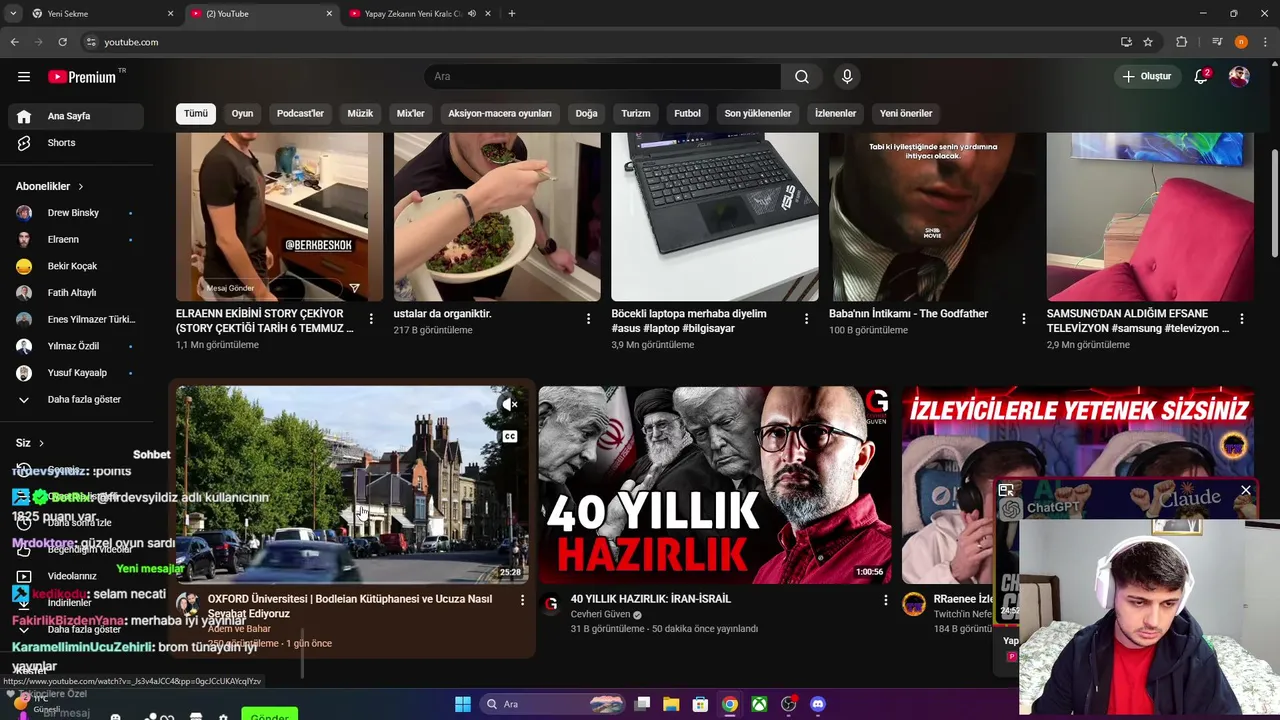Select the İzlenenler filter chip
Viewport: 1280px width, 720px height.
835,114
